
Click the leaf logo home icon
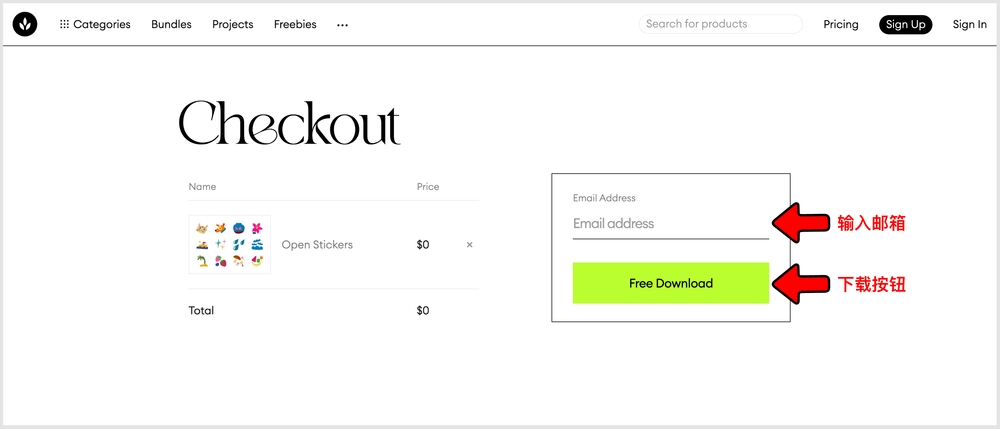(25, 24)
